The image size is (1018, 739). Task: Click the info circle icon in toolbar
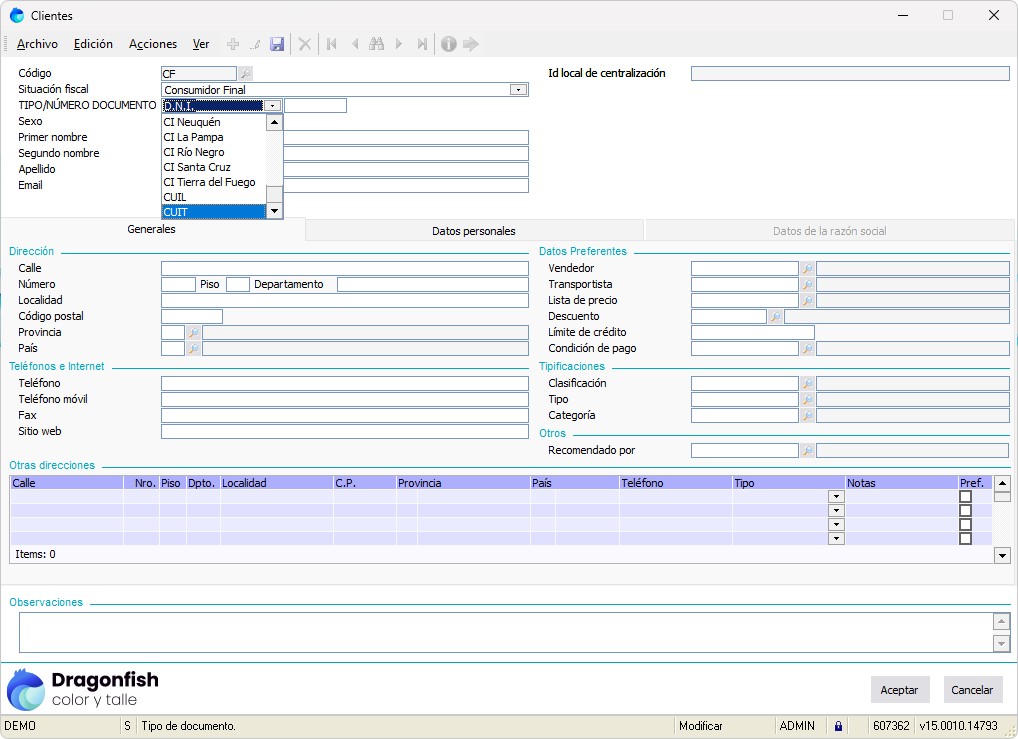click(448, 44)
